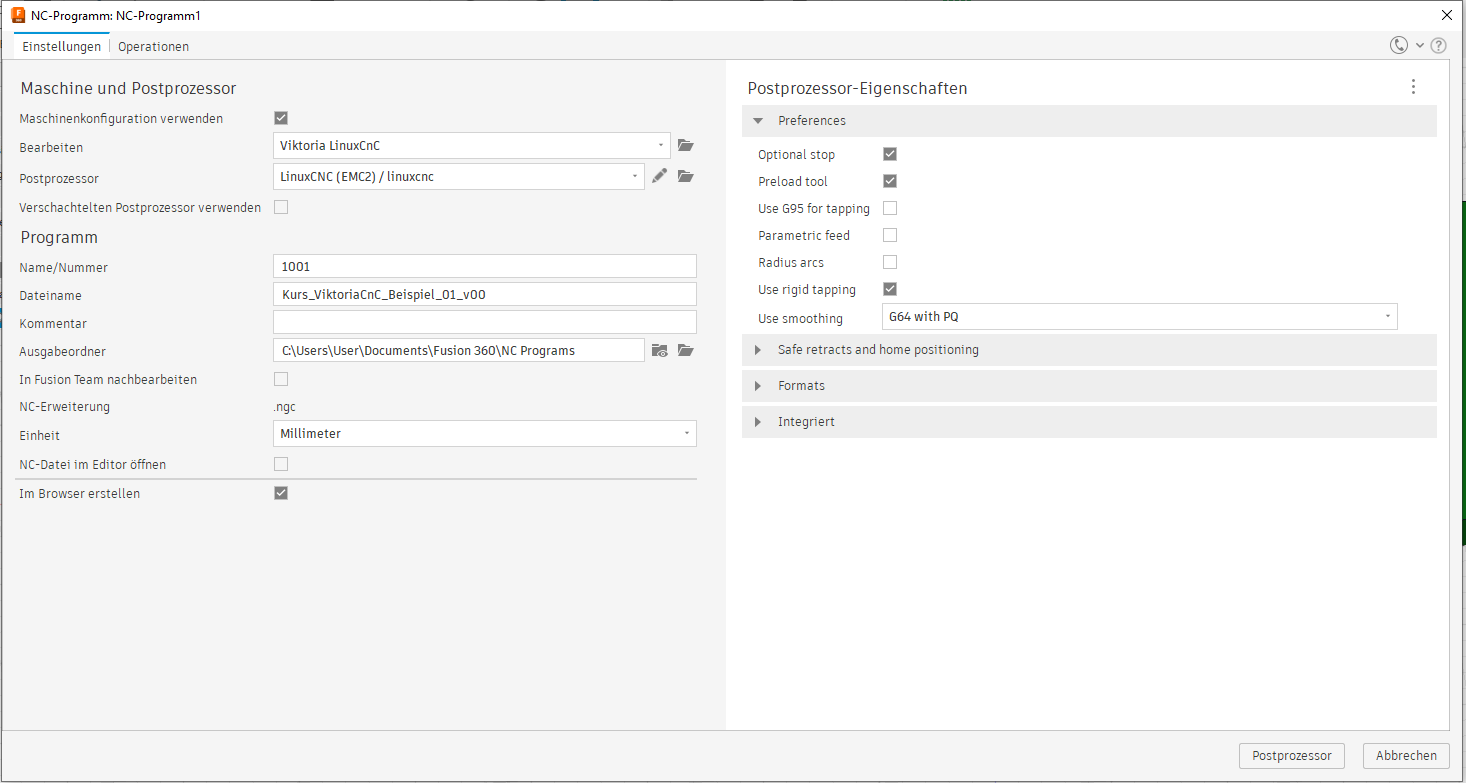Disable the Optional stop checkbox
This screenshot has height=783, width=1466.
click(x=890, y=154)
